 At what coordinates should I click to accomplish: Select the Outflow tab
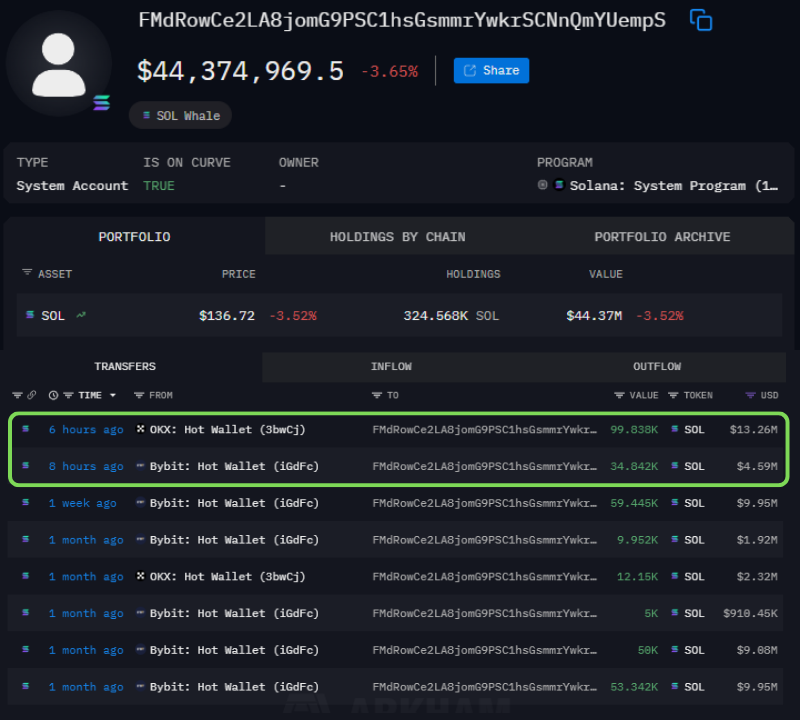[657, 367]
